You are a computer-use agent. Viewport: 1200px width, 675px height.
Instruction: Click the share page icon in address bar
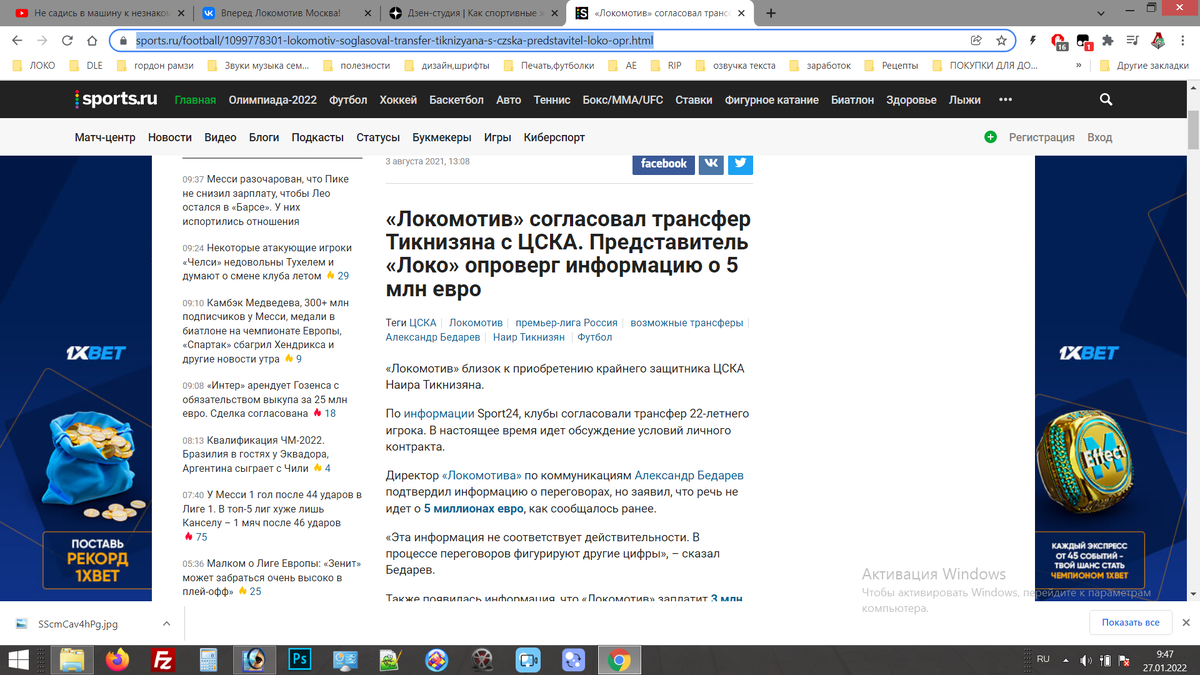click(976, 41)
